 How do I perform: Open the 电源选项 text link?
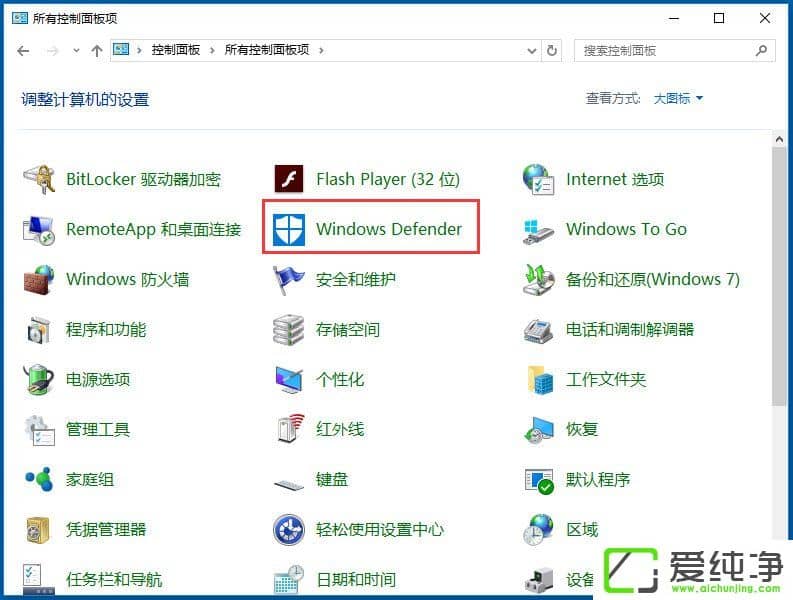coord(98,379)
